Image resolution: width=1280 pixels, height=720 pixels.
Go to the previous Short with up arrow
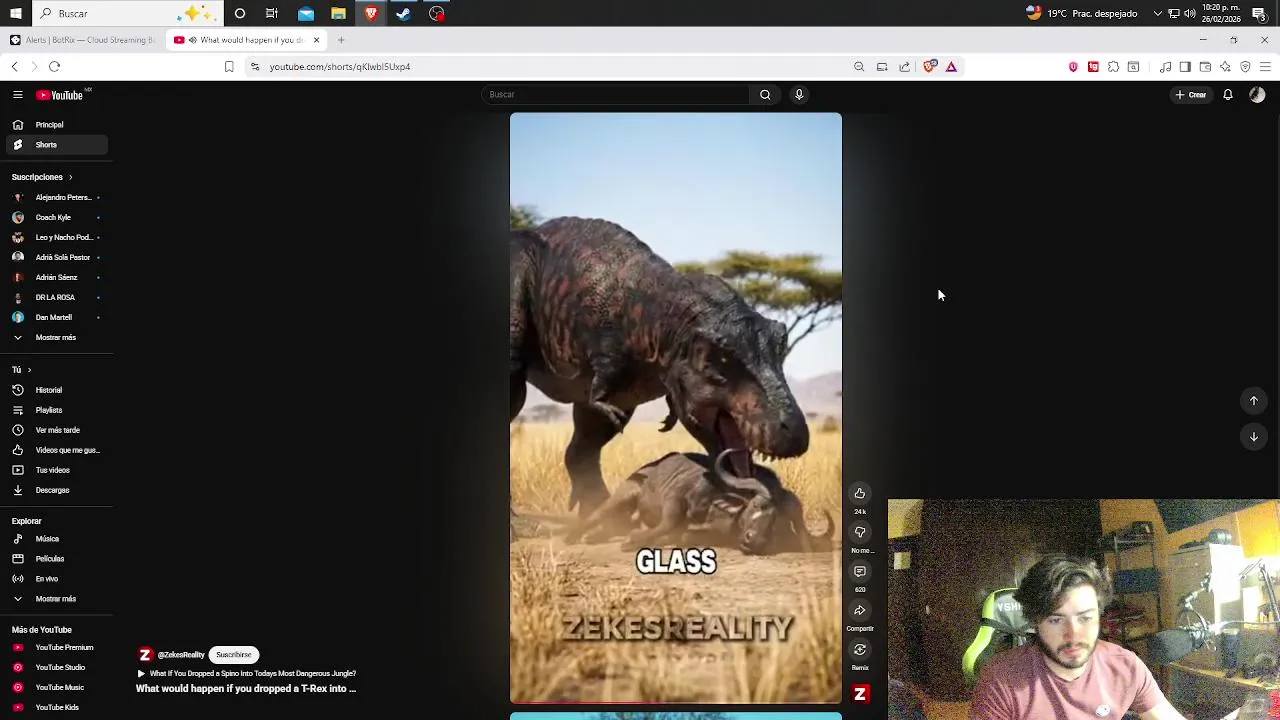pyautogui.click(x=1253, y=401)
